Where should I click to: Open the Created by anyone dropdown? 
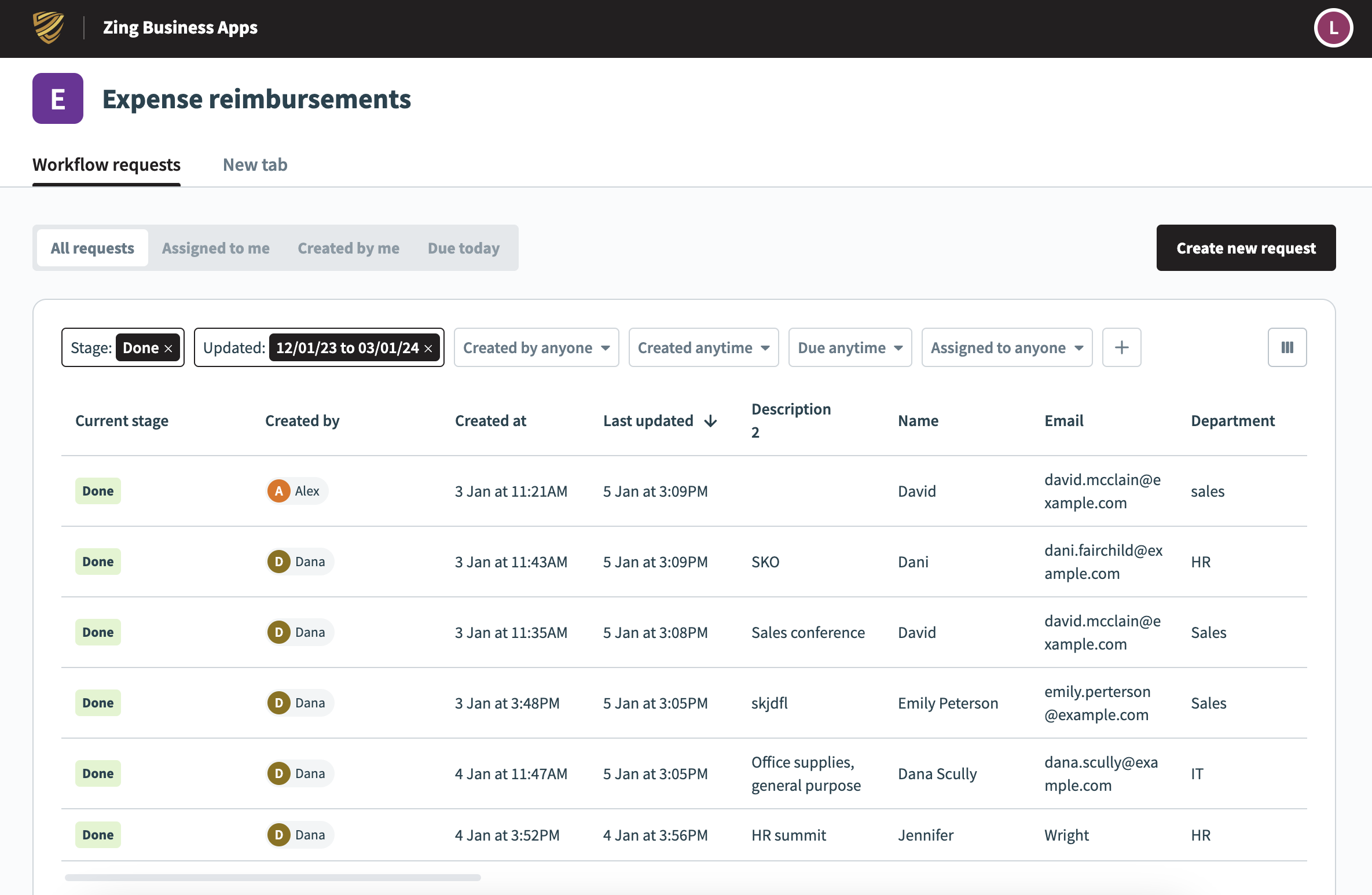pyautogui.click(x=535, y=347)
